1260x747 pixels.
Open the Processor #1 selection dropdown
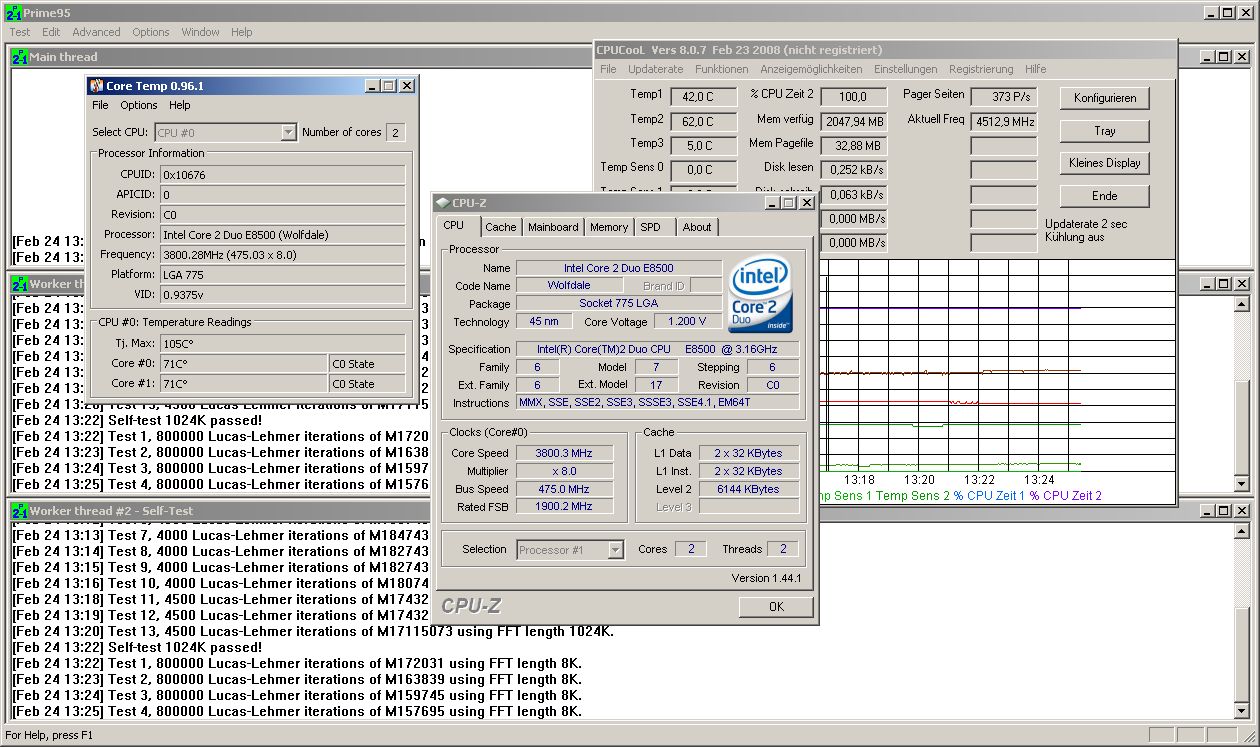coord(615,550)
